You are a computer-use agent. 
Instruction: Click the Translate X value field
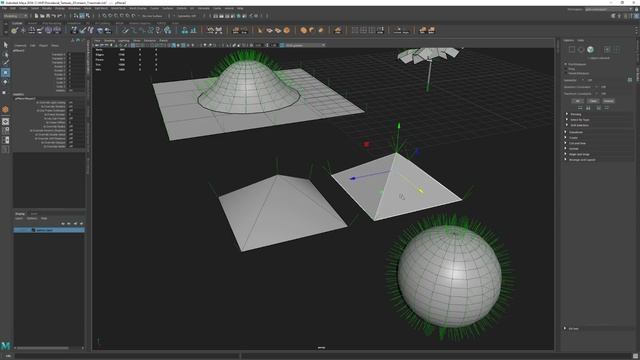tap(77, 54)
